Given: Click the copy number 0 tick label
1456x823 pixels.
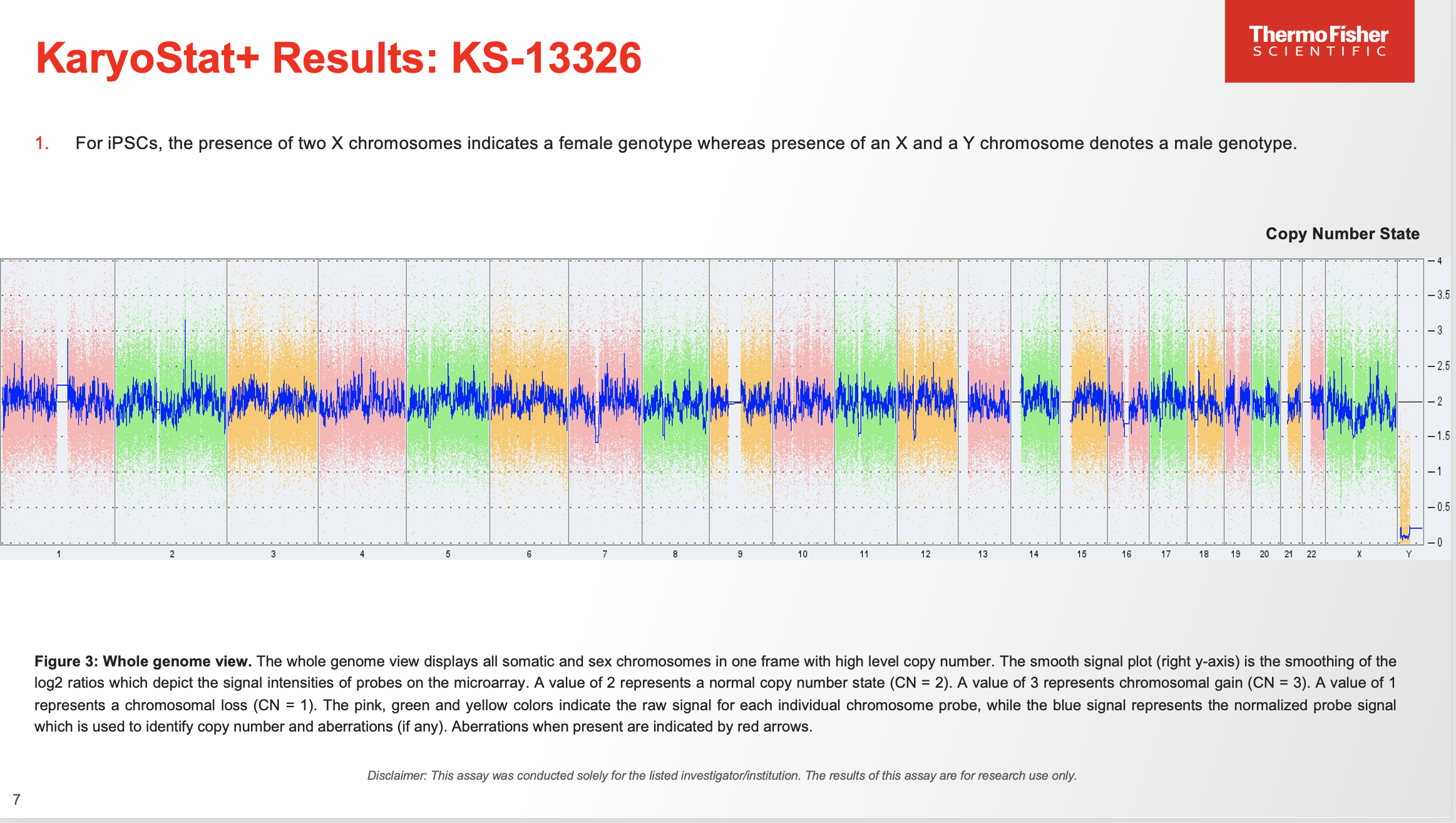Looking at the screenshot, I should 1440,542.
